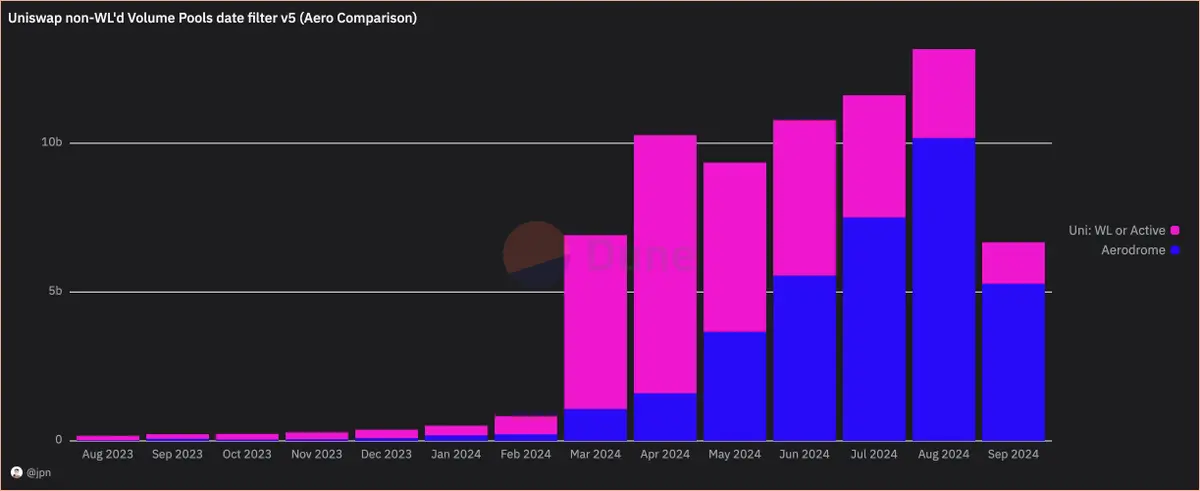Click the pink segment of Aug 2024 bar

pyautogui.click(x=944, y=94)
